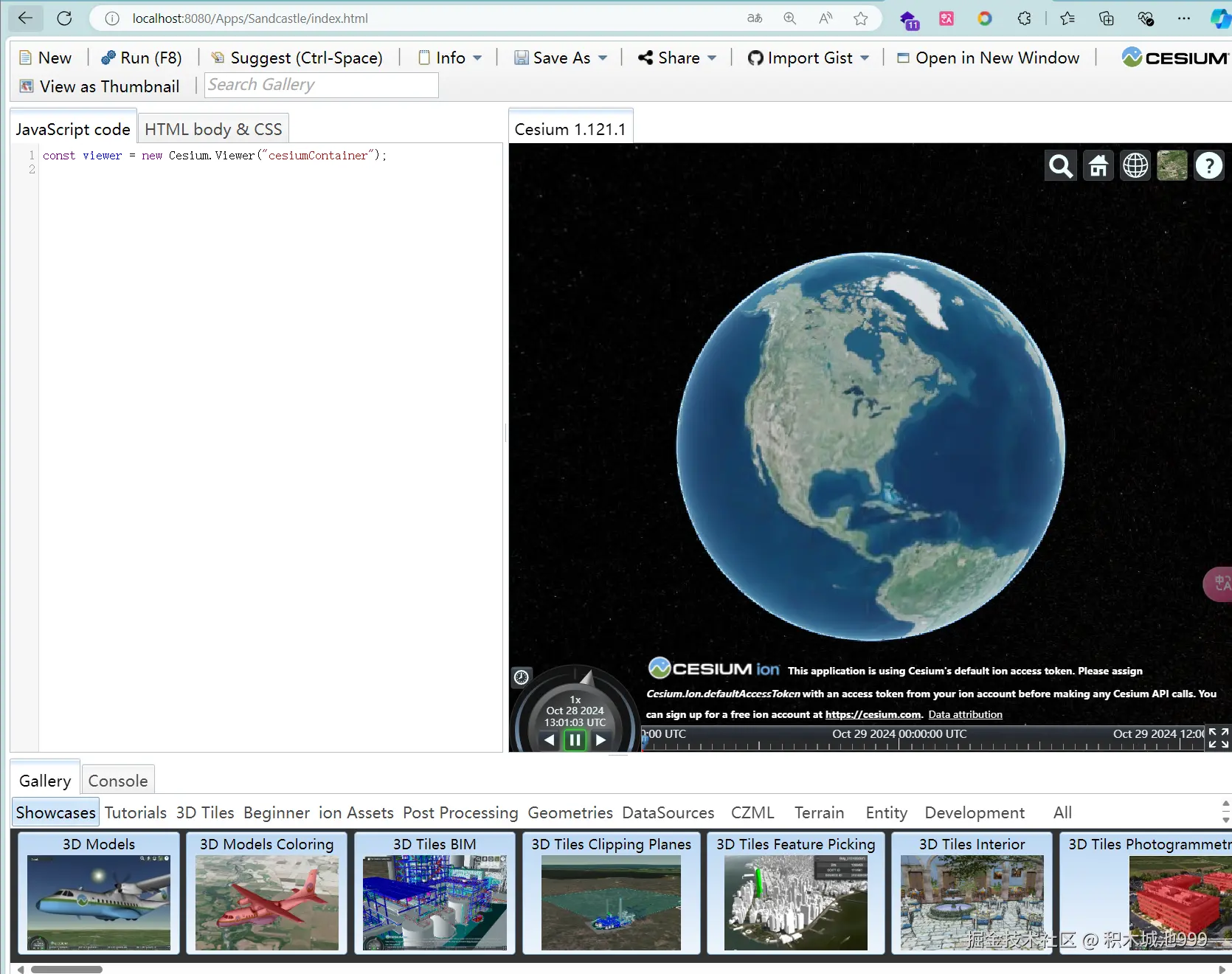The width and height of the screenshot is (1232, 974).
Task: Open the Beginner gallery category
Action: pyautogui.click(x=277, y=812)
